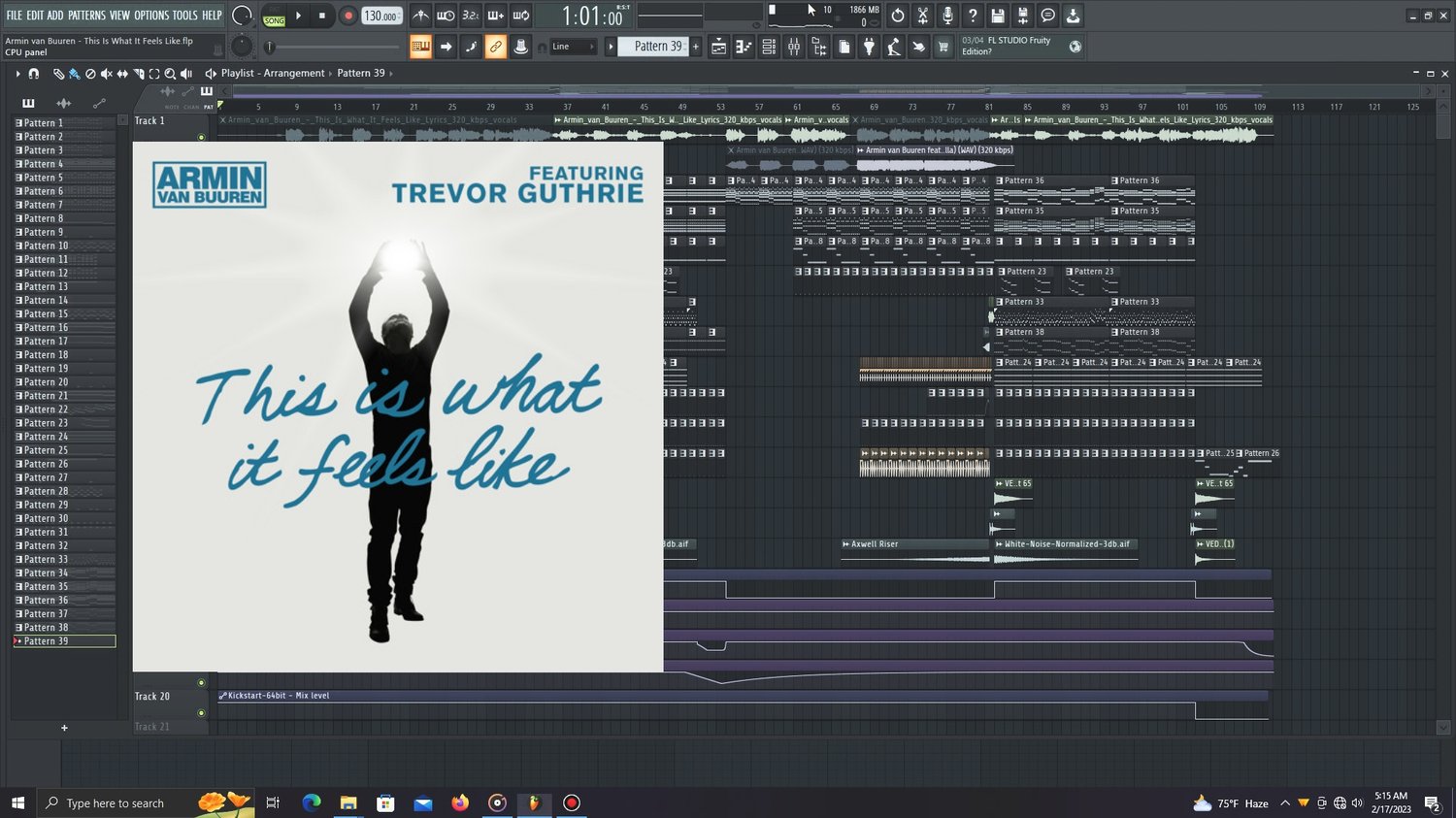Click the 130.000 tempo field
This screenshot has width=1456, height=818.
point(381,16)
